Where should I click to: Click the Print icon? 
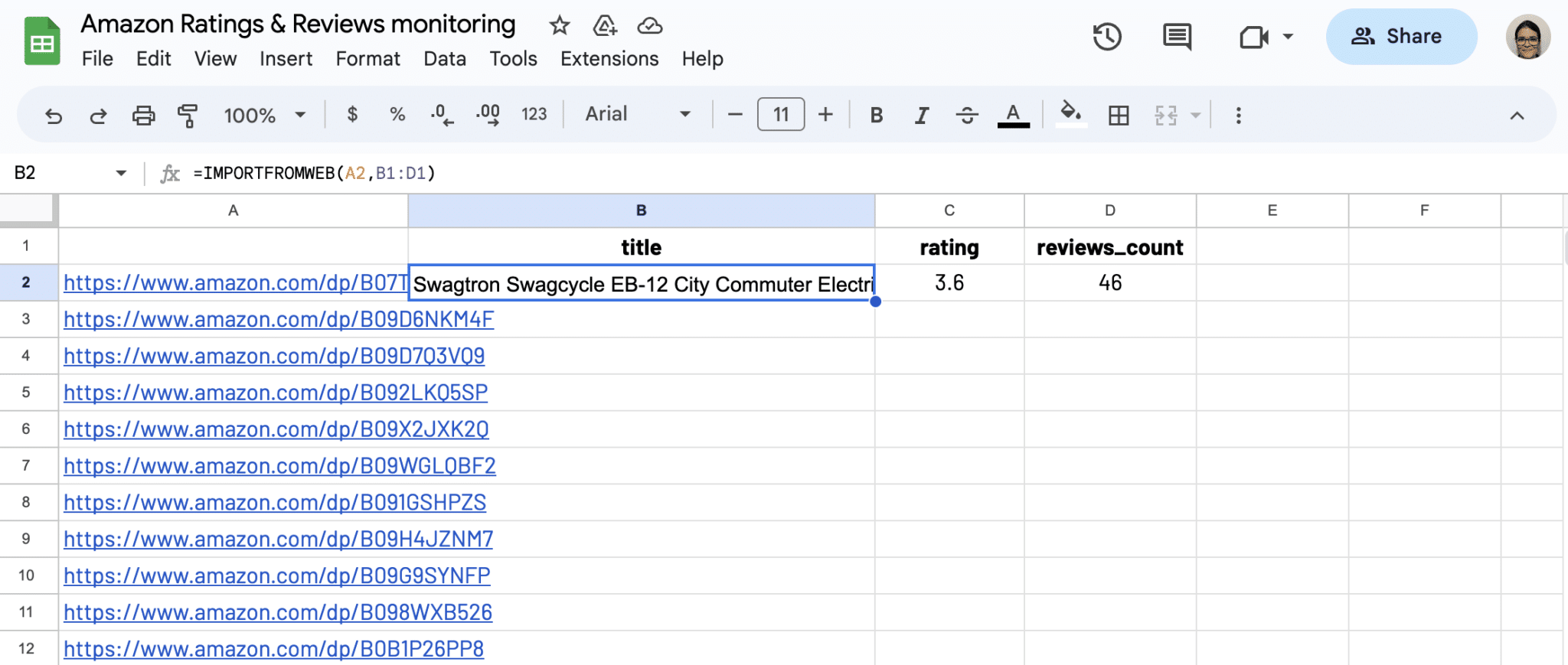tap(143, 116)
